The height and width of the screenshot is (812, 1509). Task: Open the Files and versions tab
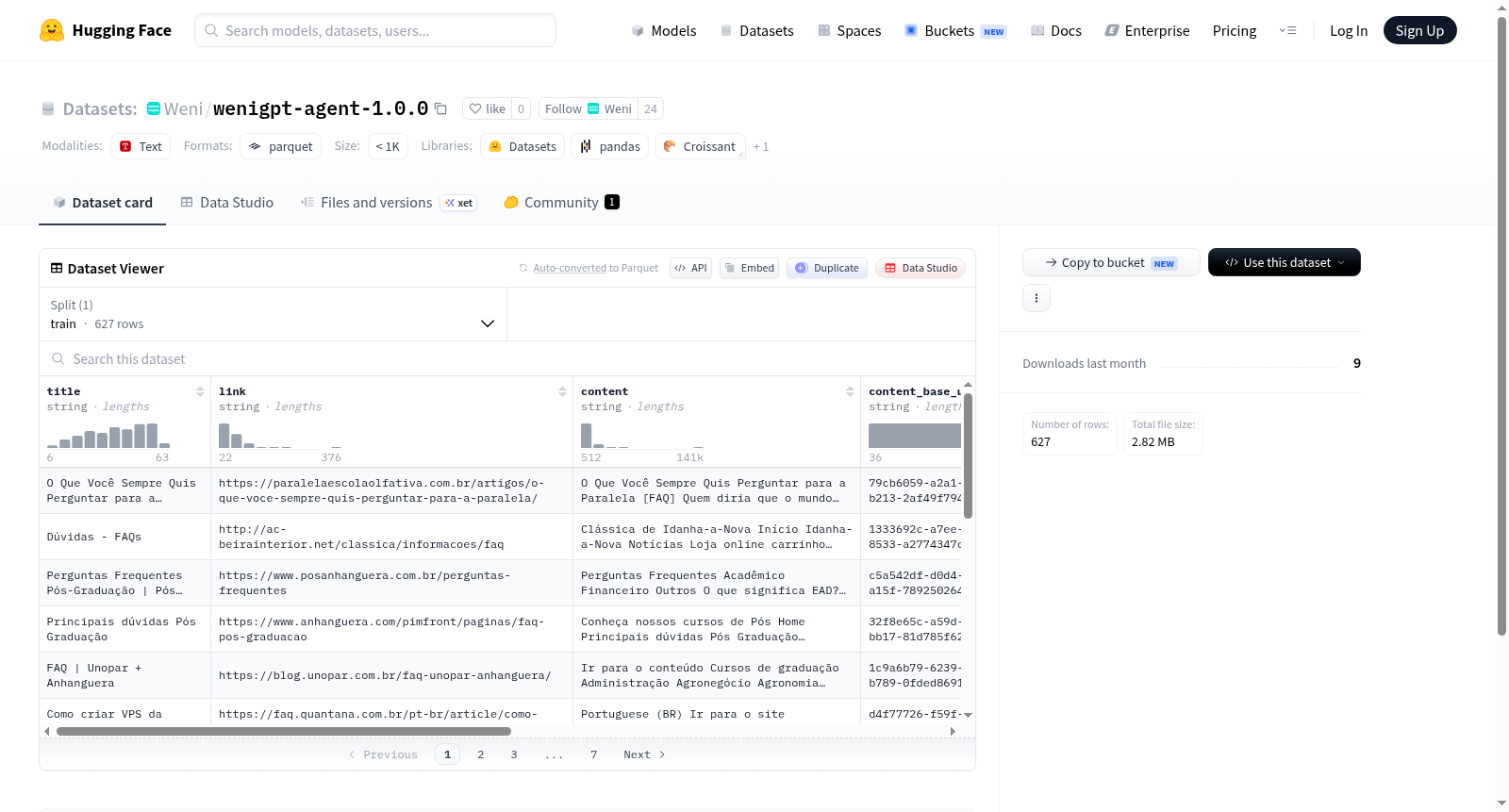[x=389, y=203]
